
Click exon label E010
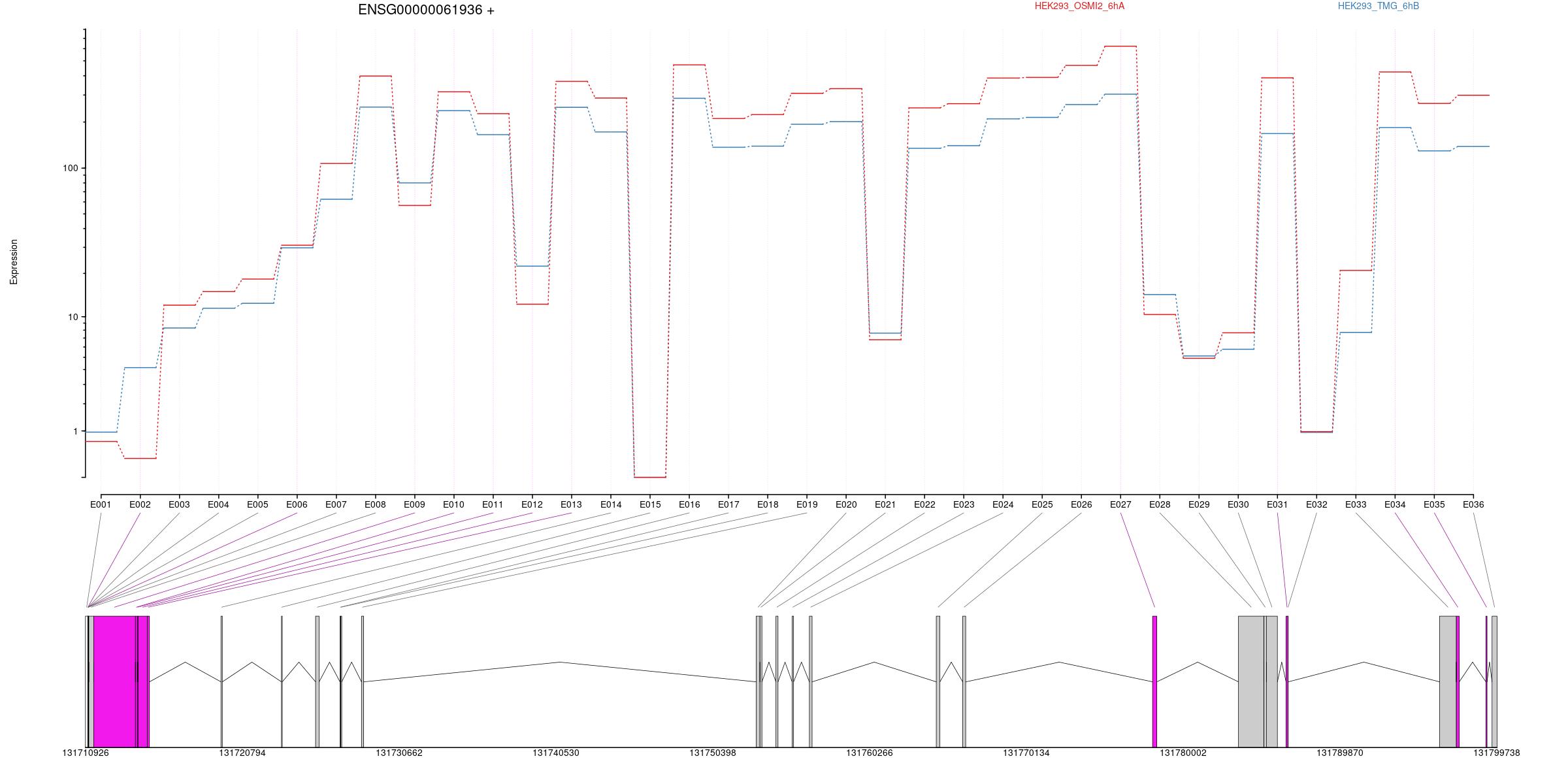(453, 504)
